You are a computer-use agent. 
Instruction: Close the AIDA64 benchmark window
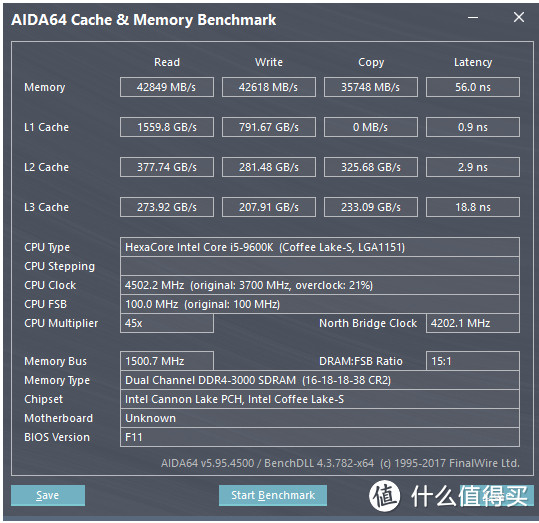click(519, 17)
